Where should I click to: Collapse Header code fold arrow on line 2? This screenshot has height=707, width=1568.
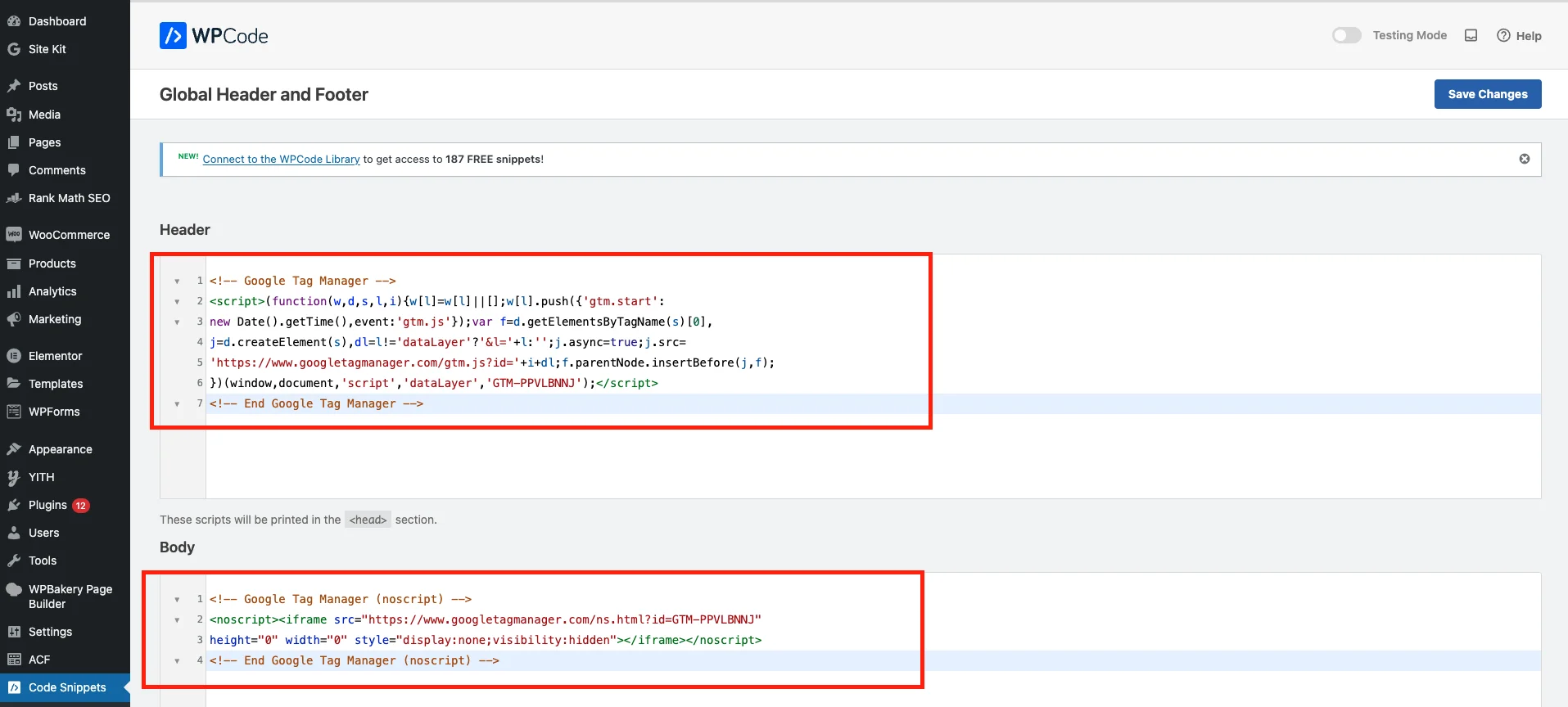point(177,301)
